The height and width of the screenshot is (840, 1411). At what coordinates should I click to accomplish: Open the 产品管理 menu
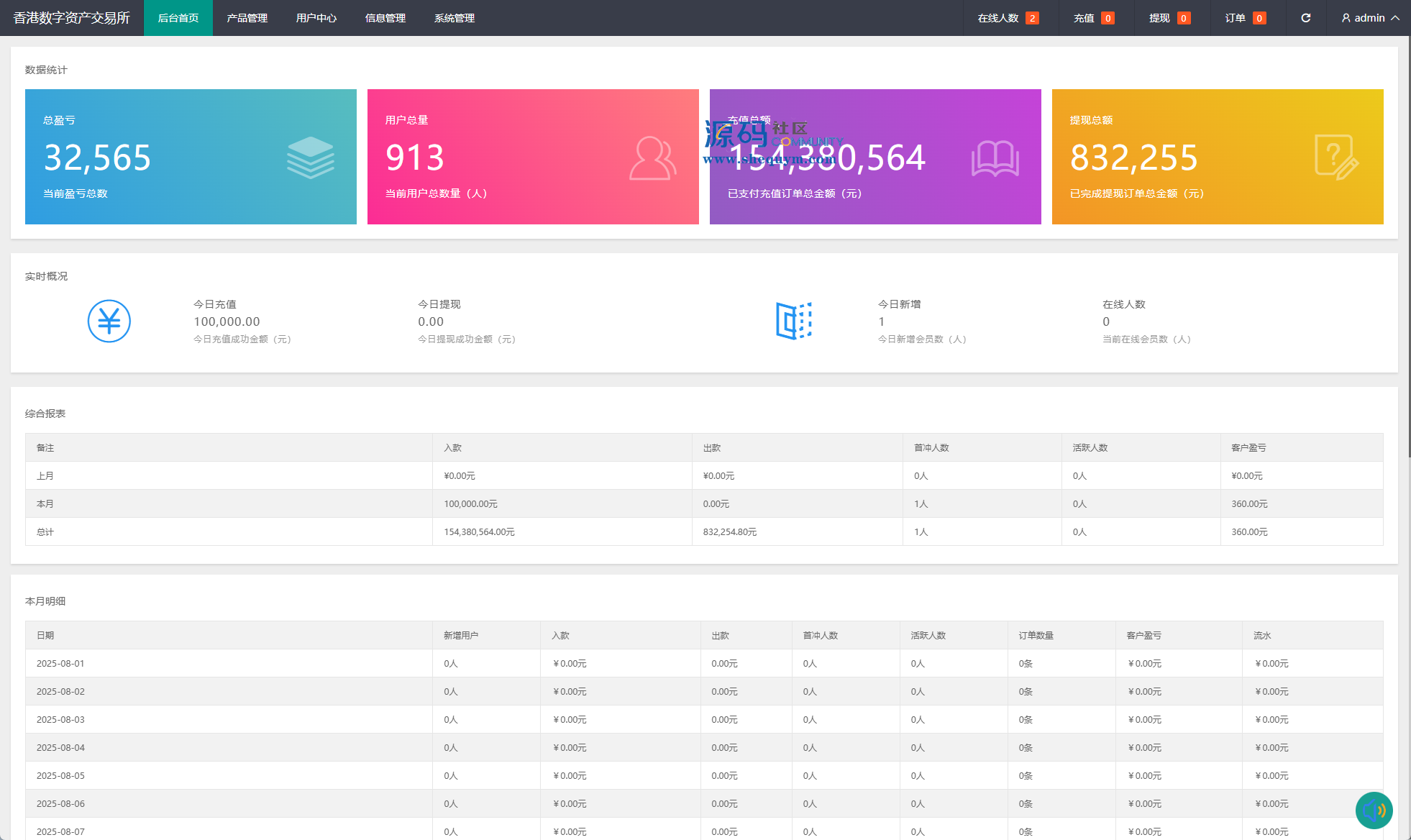pos(247,18)
